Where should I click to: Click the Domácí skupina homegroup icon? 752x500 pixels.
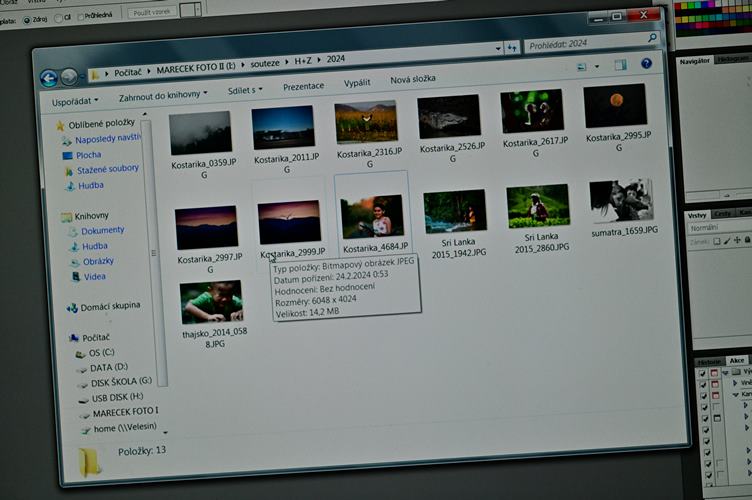click(x=72, y=308)
